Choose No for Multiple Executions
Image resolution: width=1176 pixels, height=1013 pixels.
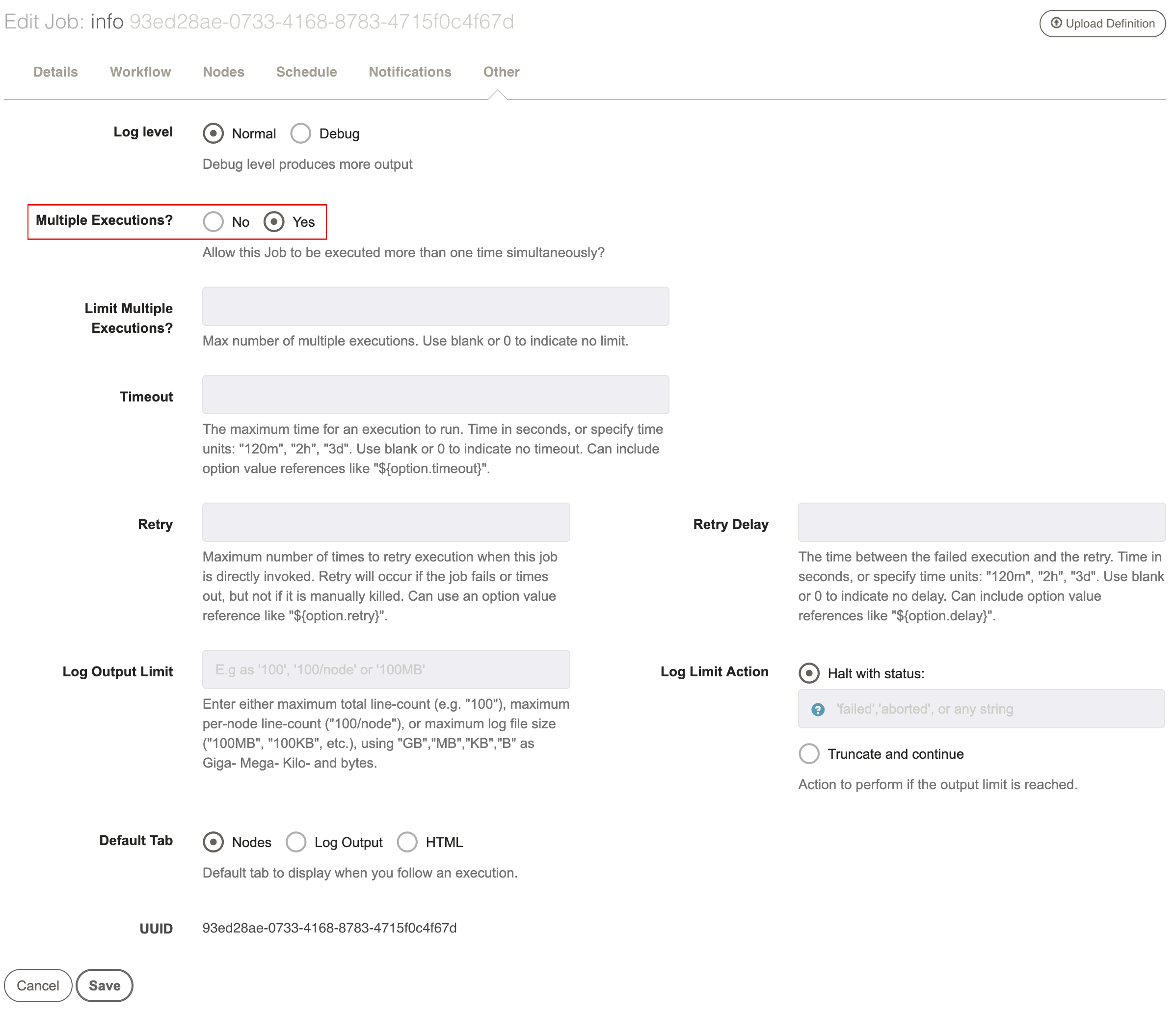(x=213, y=222)
